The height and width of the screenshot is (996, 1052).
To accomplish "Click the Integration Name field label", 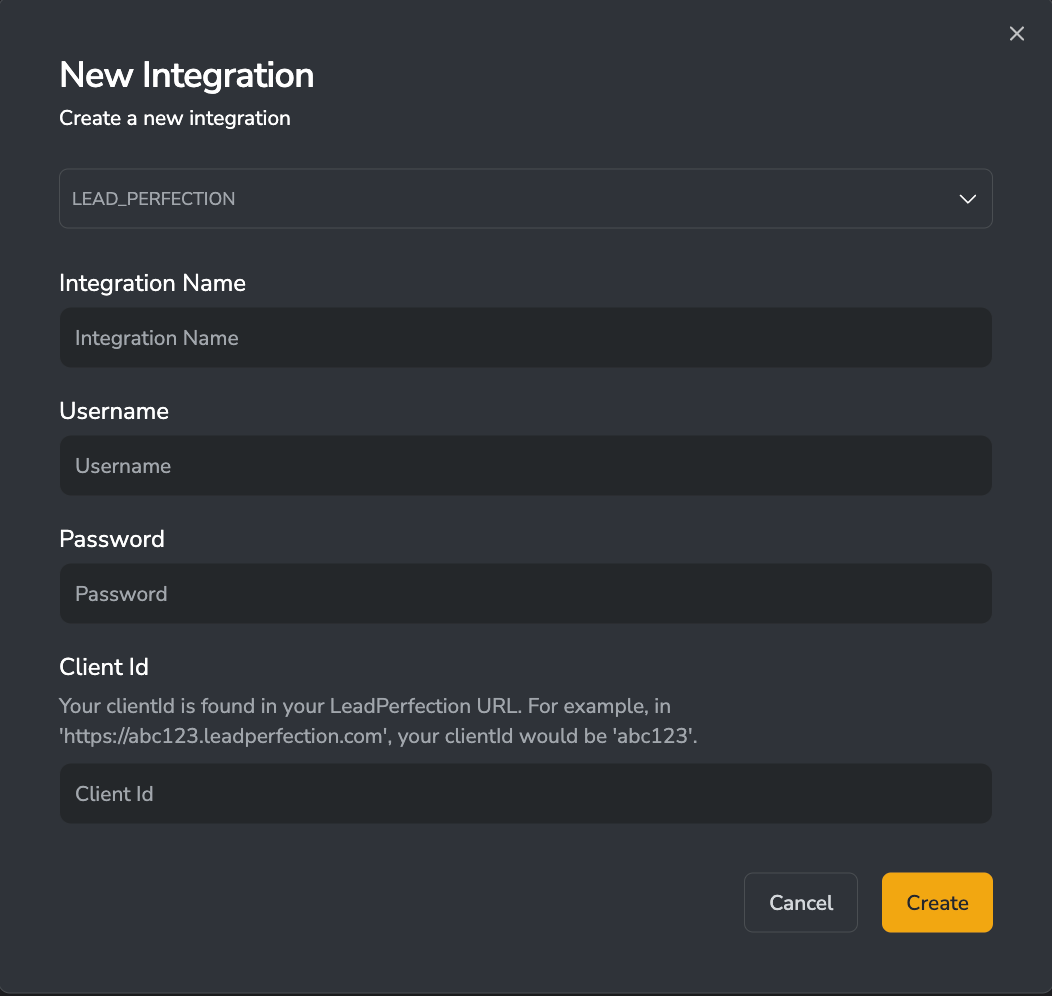I will 152,284.
